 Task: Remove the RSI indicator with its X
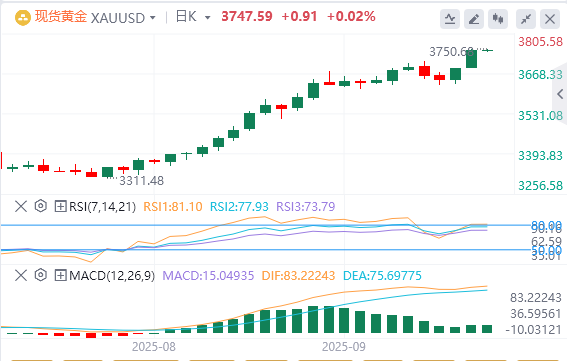(x=21, y=207)
